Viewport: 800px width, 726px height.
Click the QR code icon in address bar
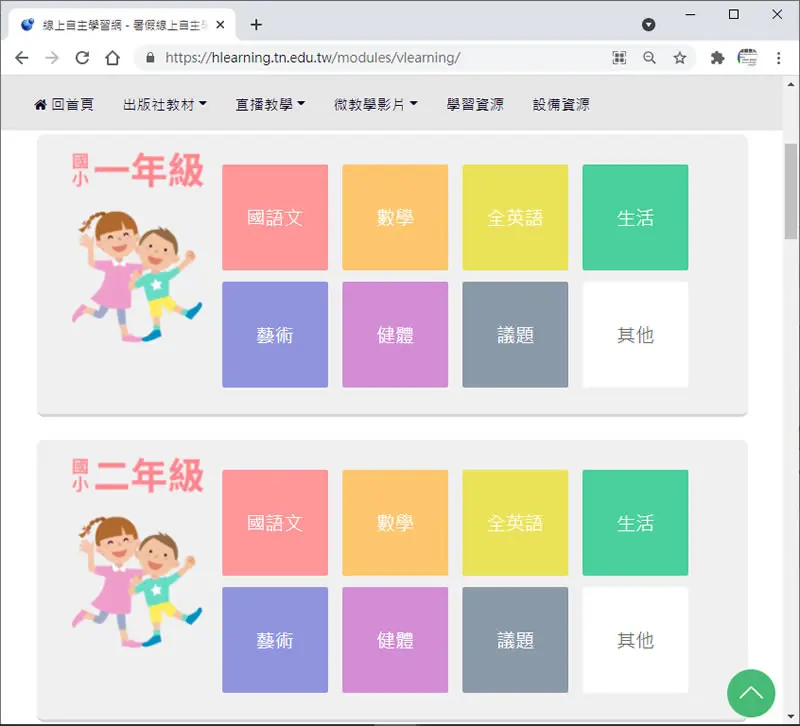pos(619,58)
